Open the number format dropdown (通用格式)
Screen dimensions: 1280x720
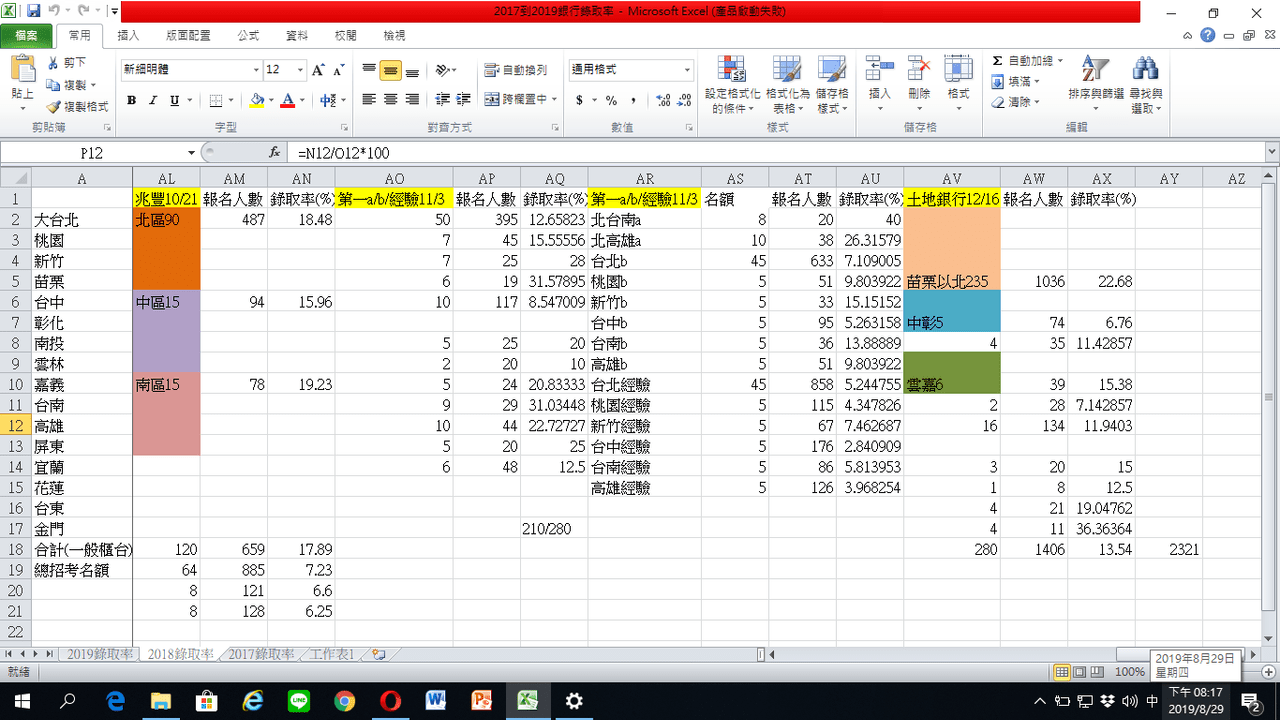pos(687,70)
